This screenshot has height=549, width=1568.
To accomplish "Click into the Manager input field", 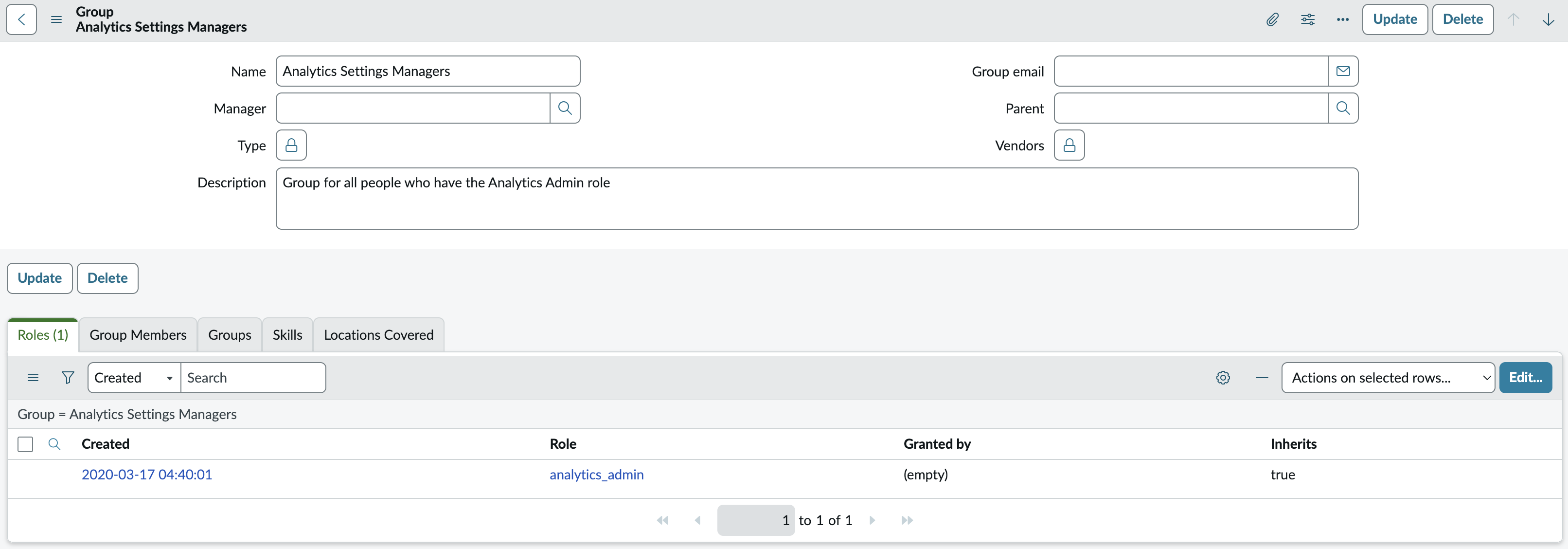I will [x=413, y=109].
